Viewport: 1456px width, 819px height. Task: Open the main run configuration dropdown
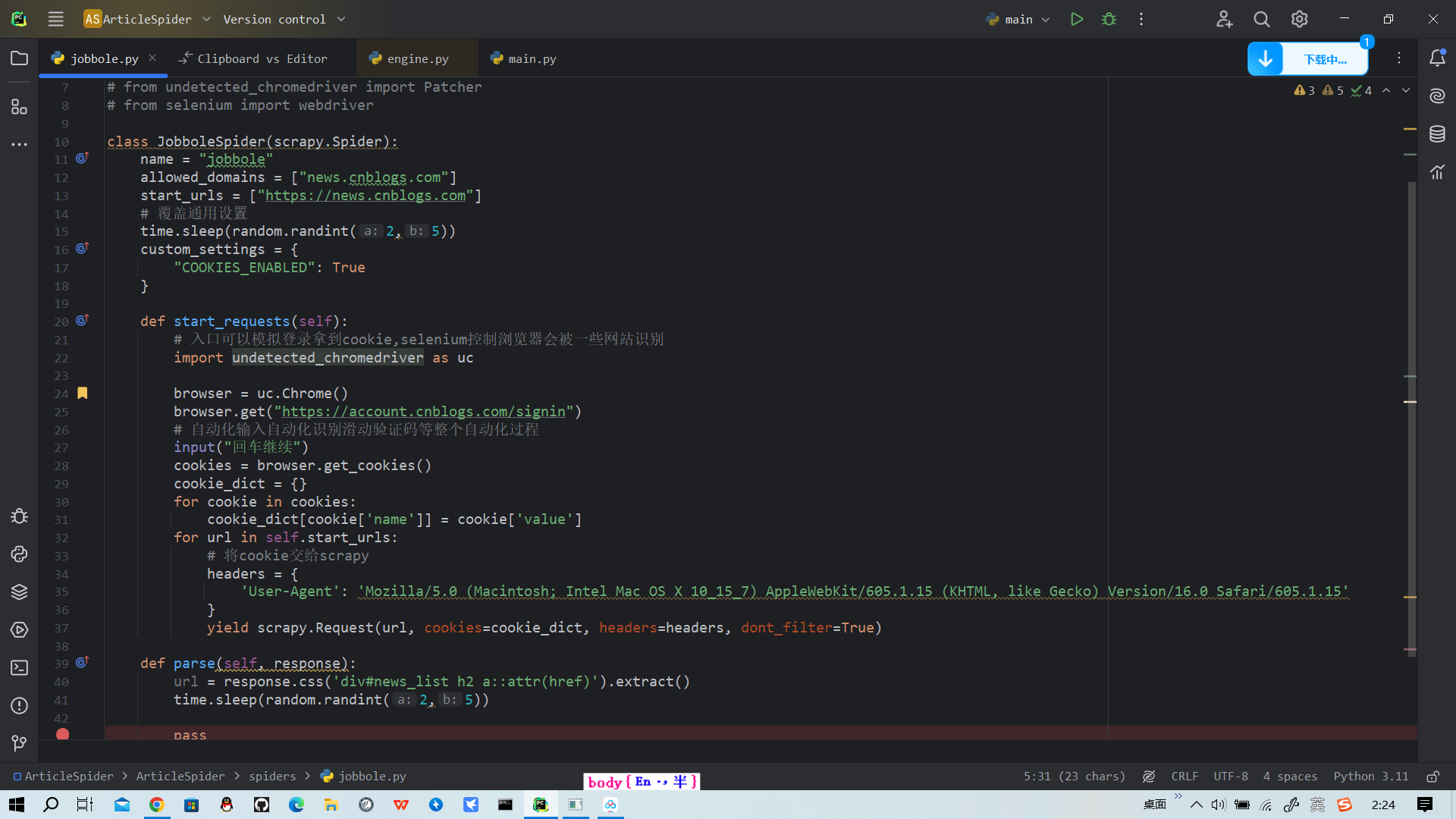[x=1018, y=19]
